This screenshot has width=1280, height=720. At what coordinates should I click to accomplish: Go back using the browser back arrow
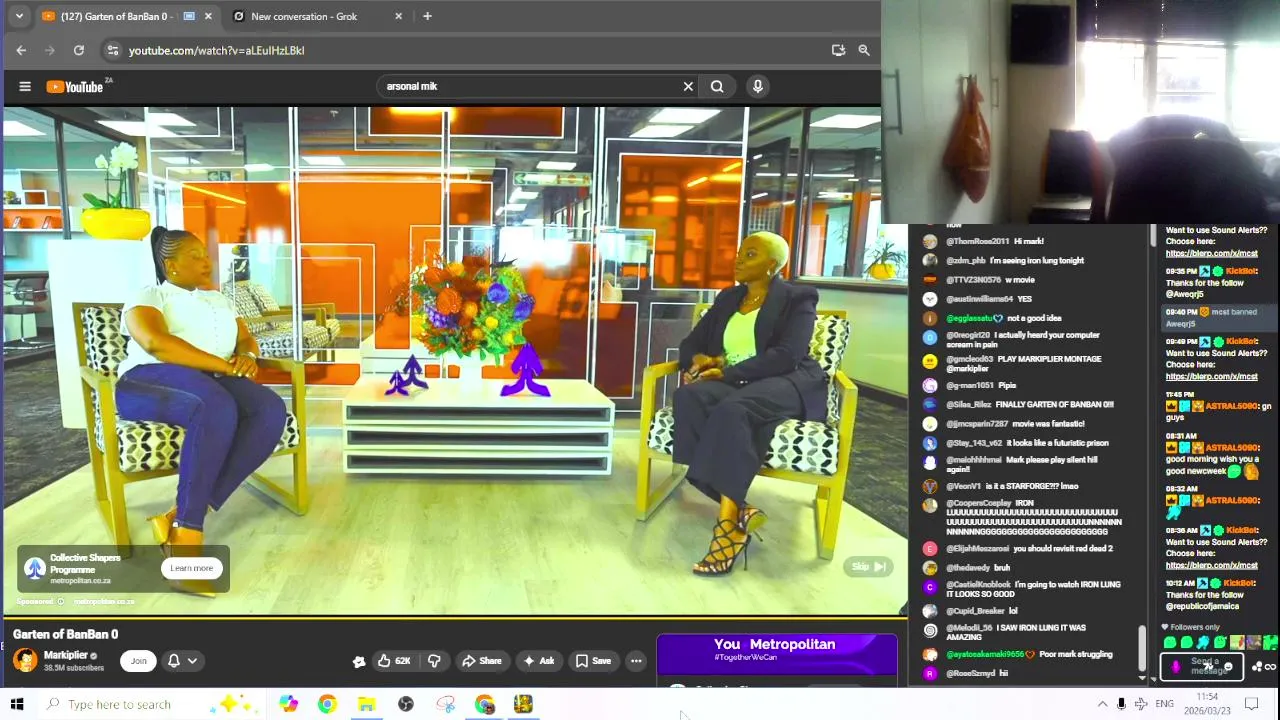[21, 50]
